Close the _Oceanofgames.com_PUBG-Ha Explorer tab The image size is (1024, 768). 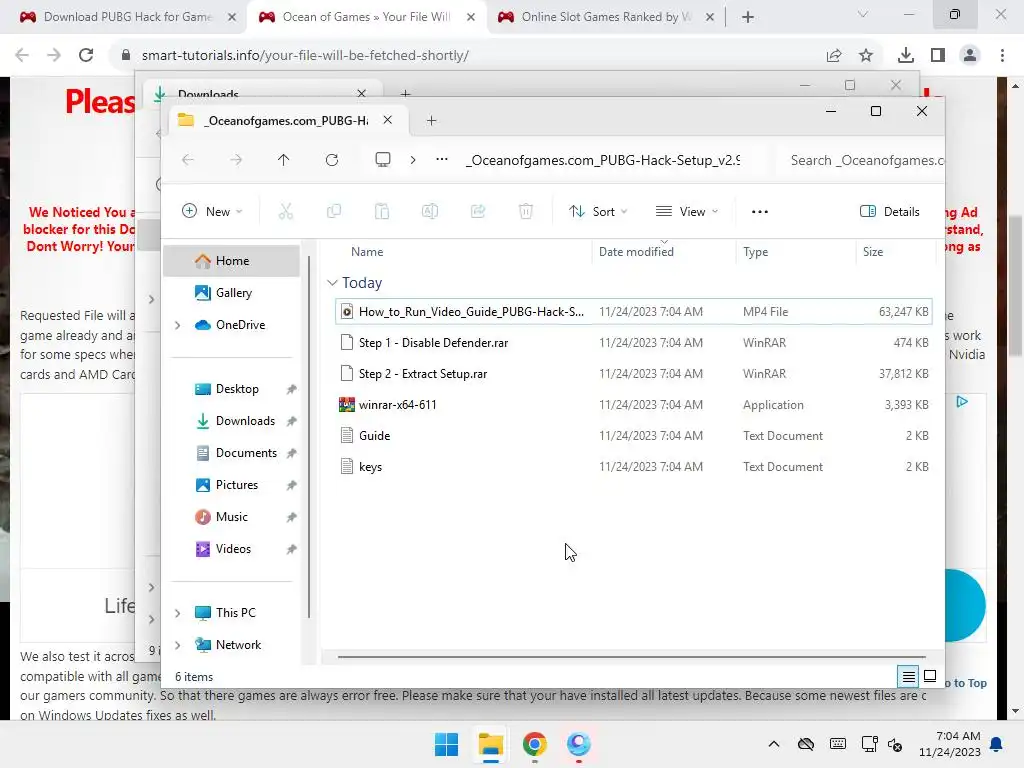[x=387, y=120]
